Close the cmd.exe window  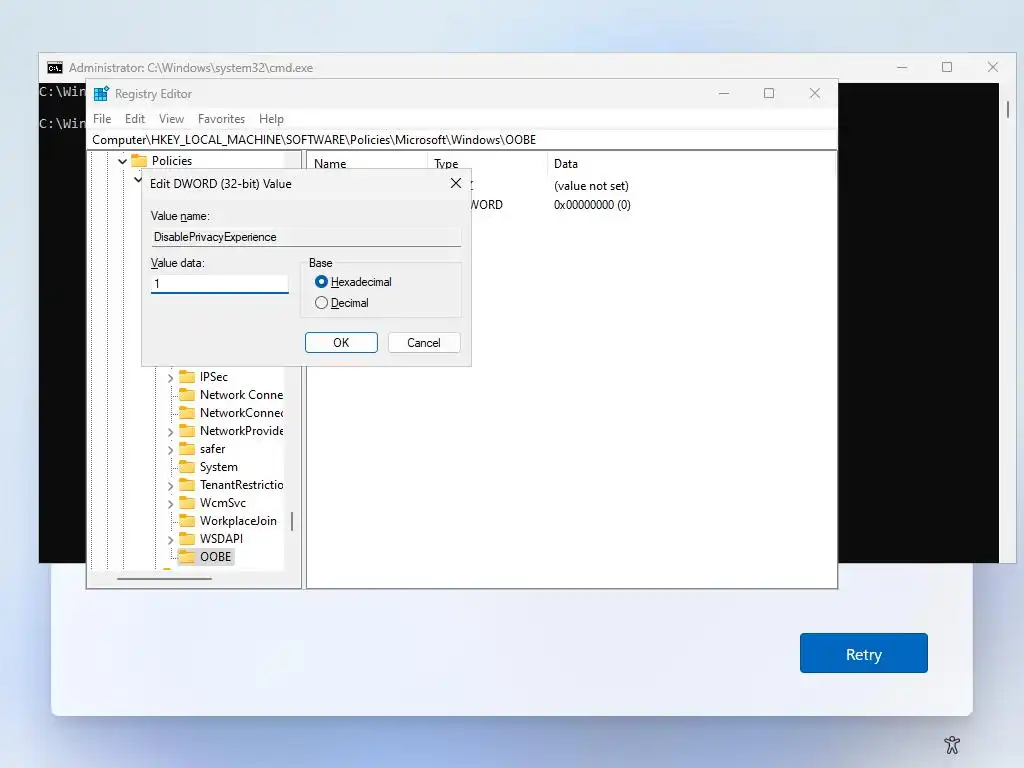pos(993,67)
